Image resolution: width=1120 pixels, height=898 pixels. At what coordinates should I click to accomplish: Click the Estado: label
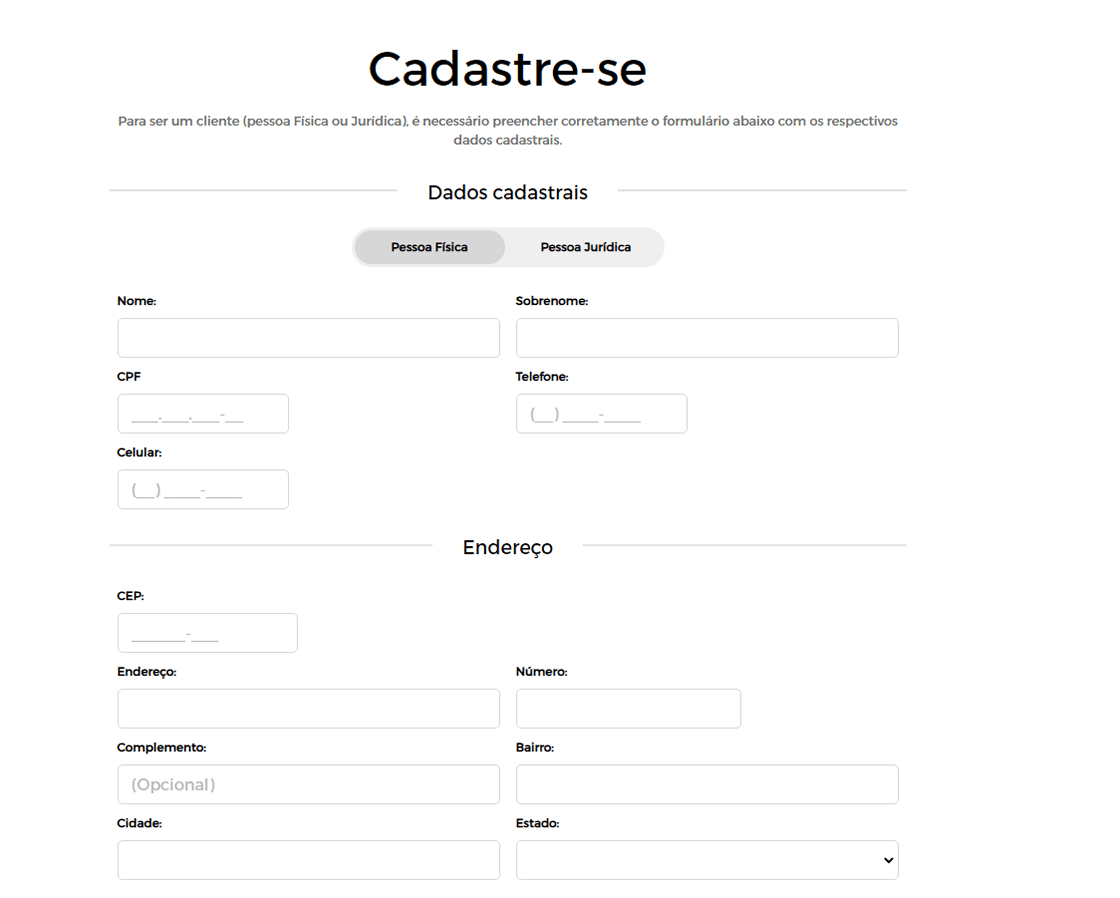(x=537, y=823)
